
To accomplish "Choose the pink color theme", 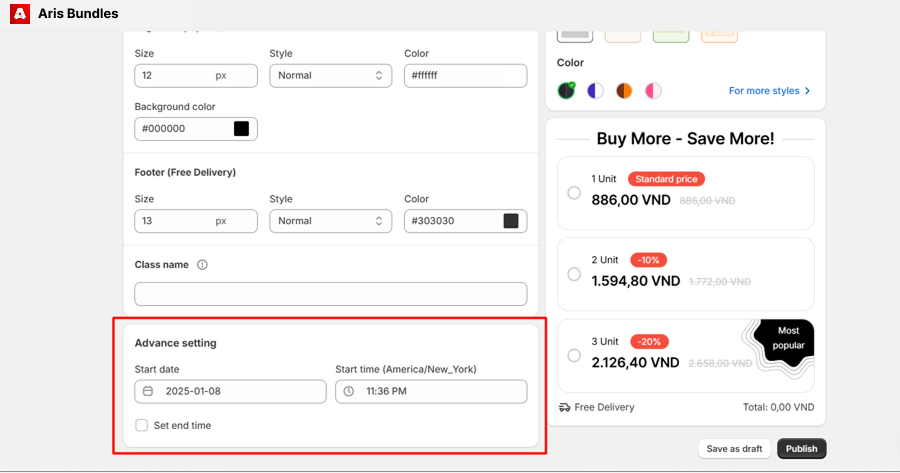I will pyautogui.click(x=653, y=91).
